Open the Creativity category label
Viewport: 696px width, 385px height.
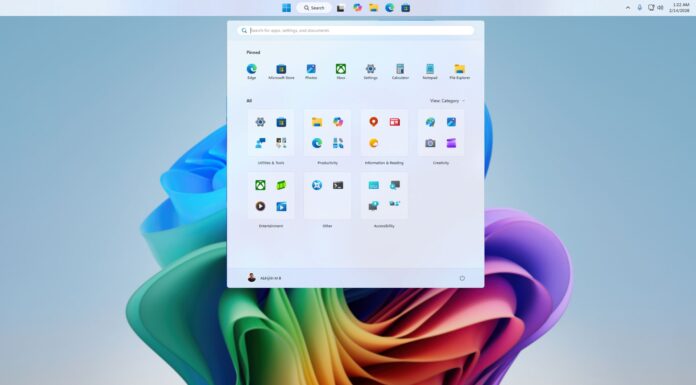(441, 163)
